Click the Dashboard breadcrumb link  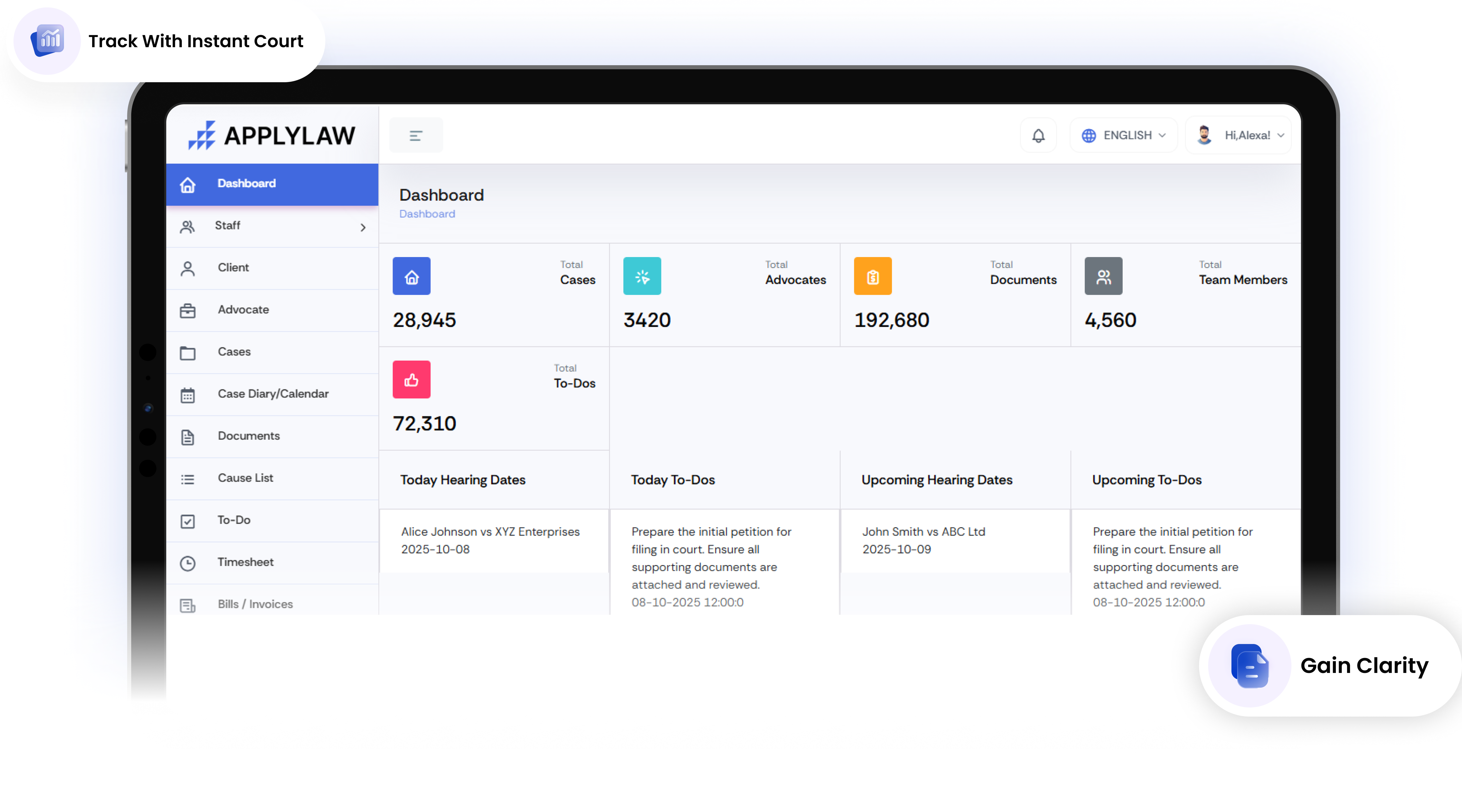coord(427,214)
